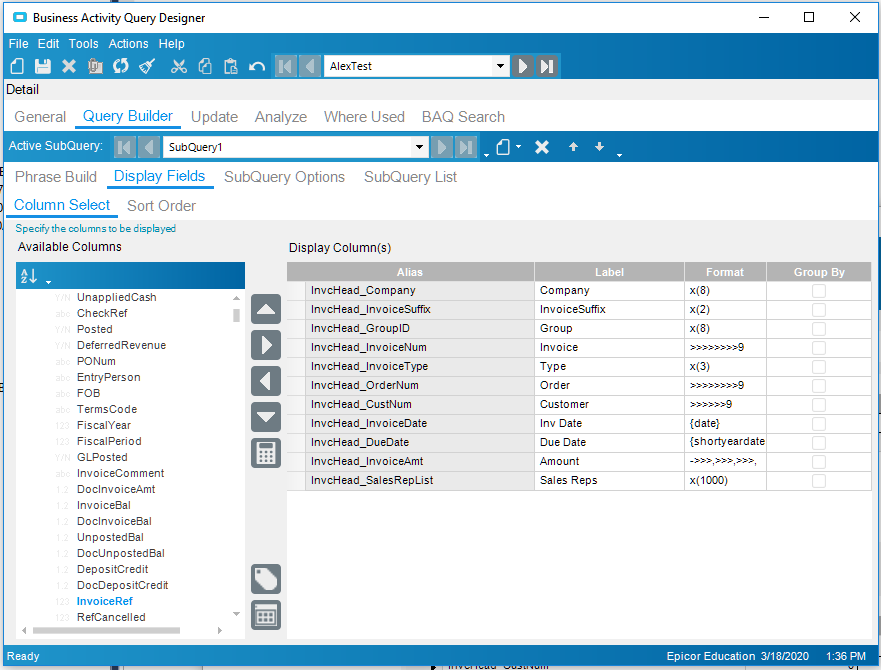
Task: Select the InvcHead_InvoiceAmt row alias
Action: 420,461
